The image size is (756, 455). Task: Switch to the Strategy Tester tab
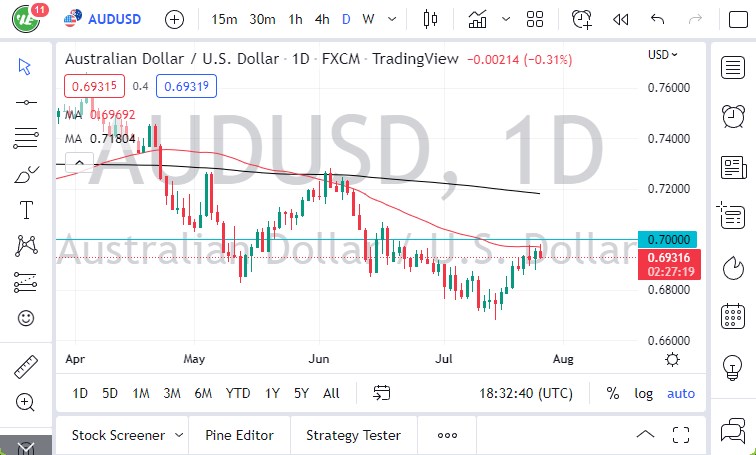point(353,435)
